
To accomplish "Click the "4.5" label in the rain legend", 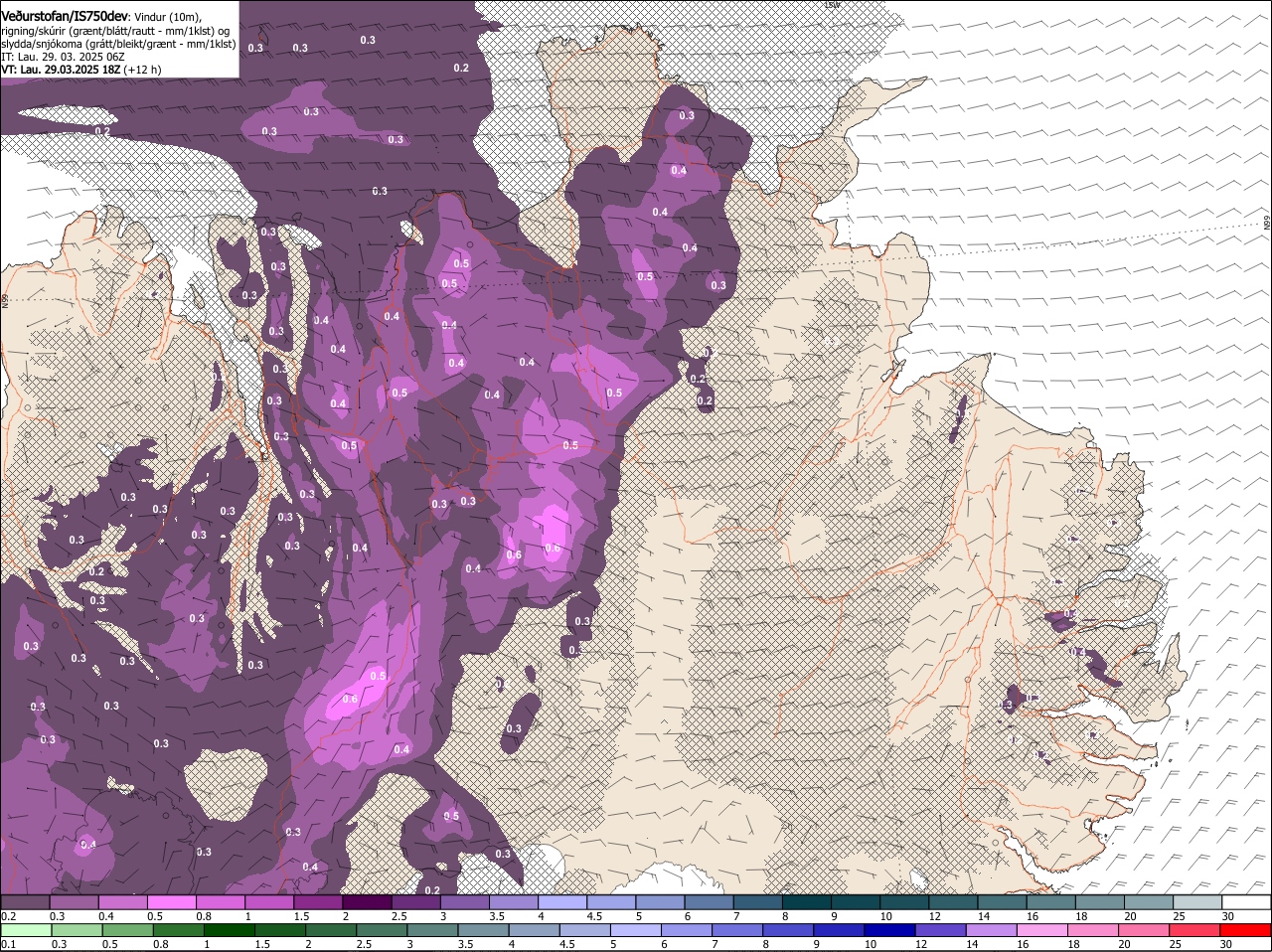I will (x=567, y=945).
